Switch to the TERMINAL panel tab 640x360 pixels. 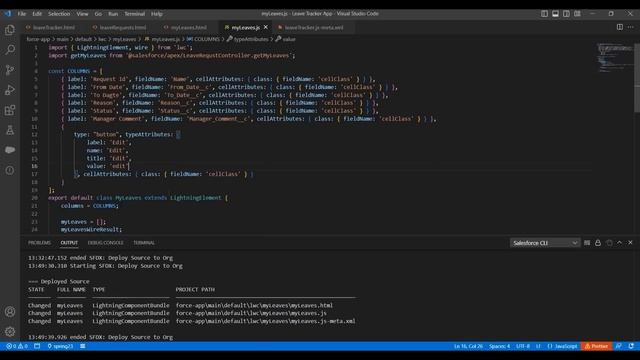pyautogui.click(x=144, y=243)
